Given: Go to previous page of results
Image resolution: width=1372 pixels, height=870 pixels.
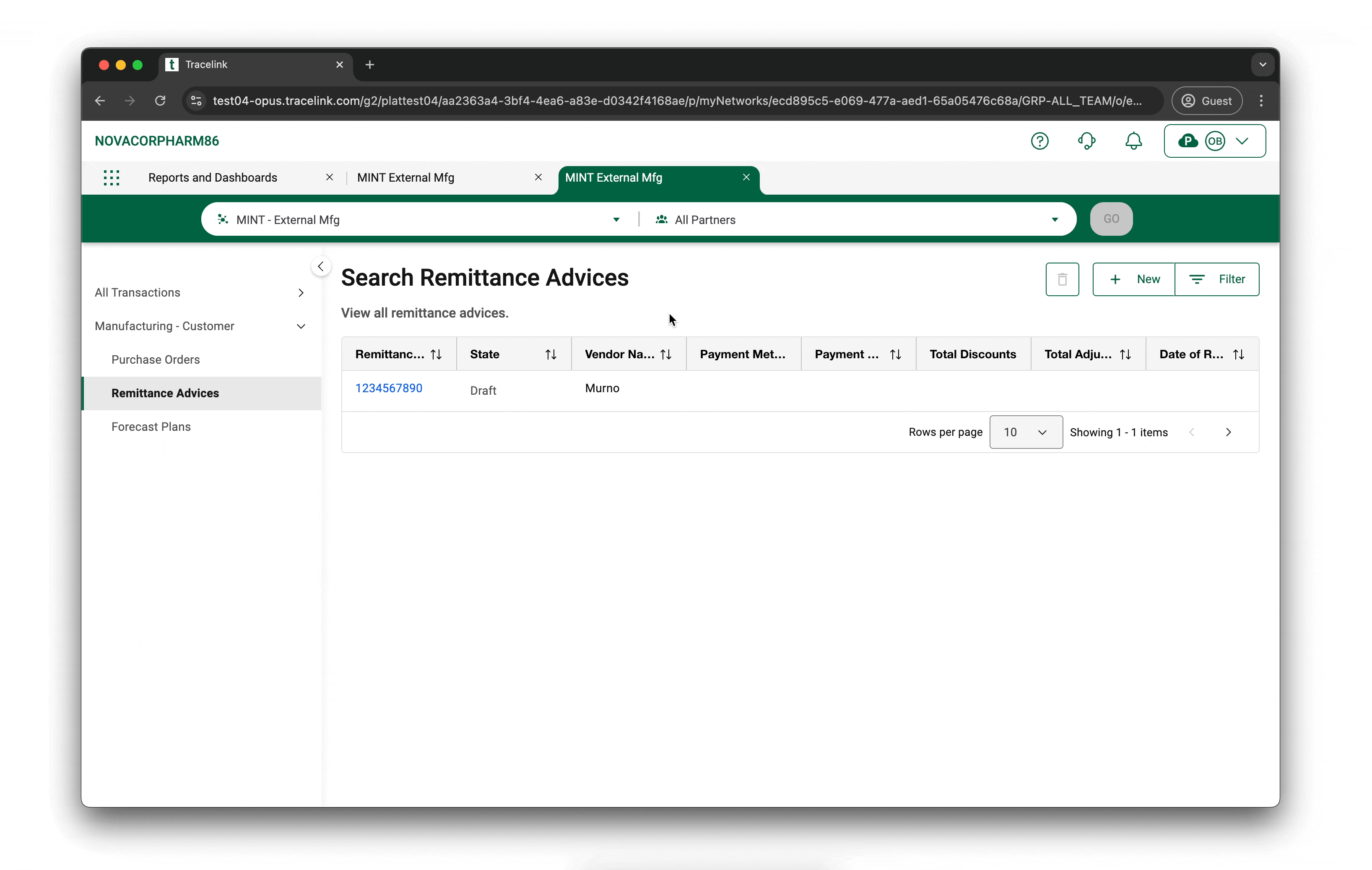Looking at the screenshot, I should [1191, 432].
